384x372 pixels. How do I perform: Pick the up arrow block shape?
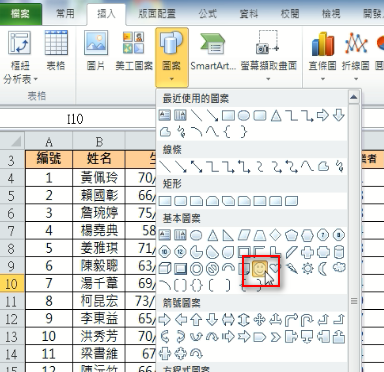196,320
